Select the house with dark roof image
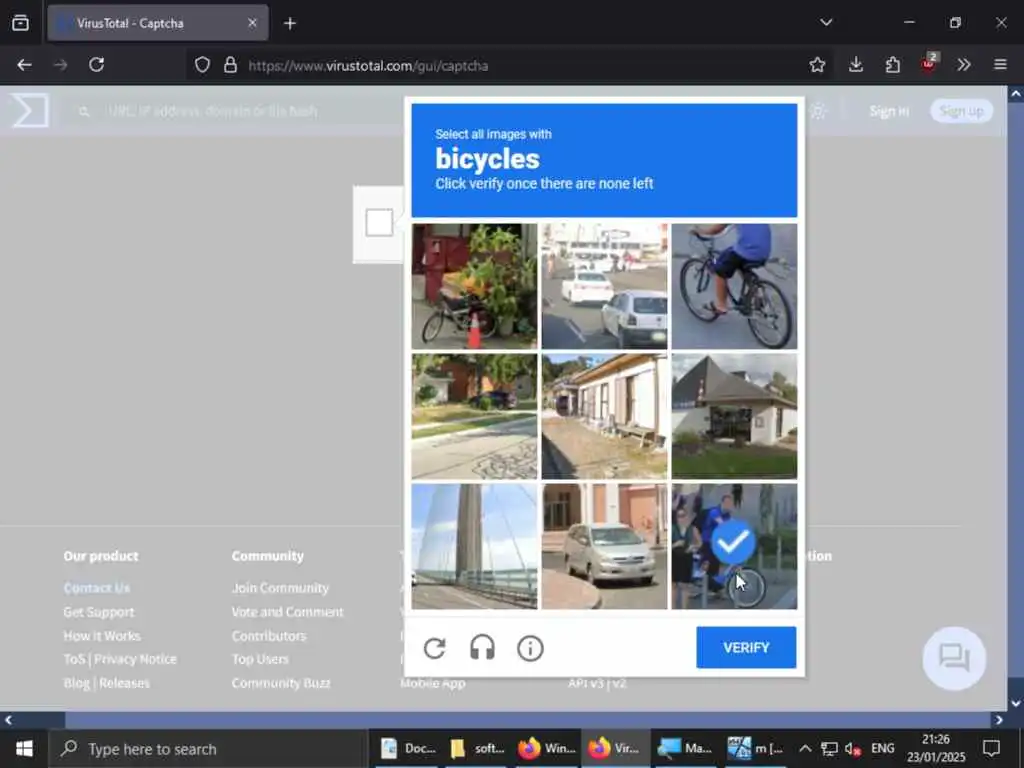 tap(734, 416)
